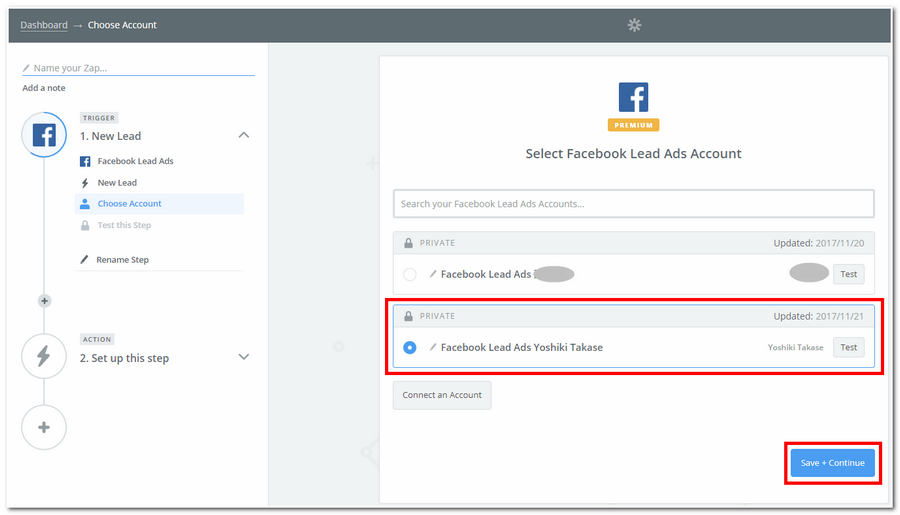Click pencil icon beside Rename Step
The width and height of the screenshot is (900, 515).
point(84,260)
